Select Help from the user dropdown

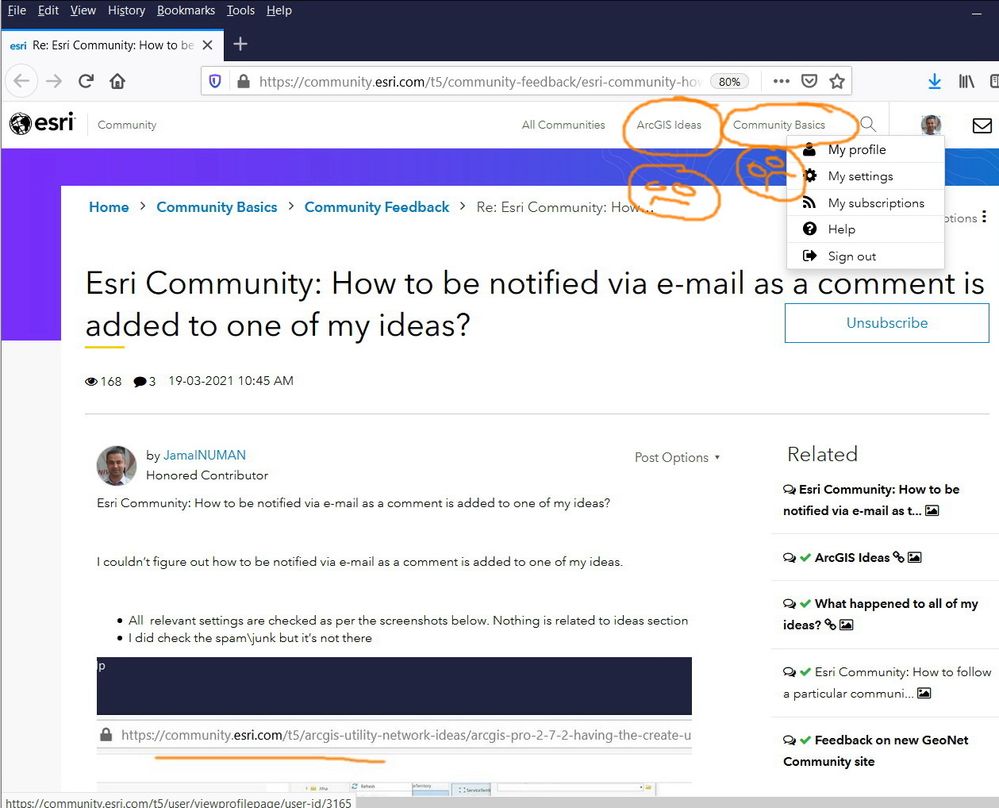[x=865, y=229]
